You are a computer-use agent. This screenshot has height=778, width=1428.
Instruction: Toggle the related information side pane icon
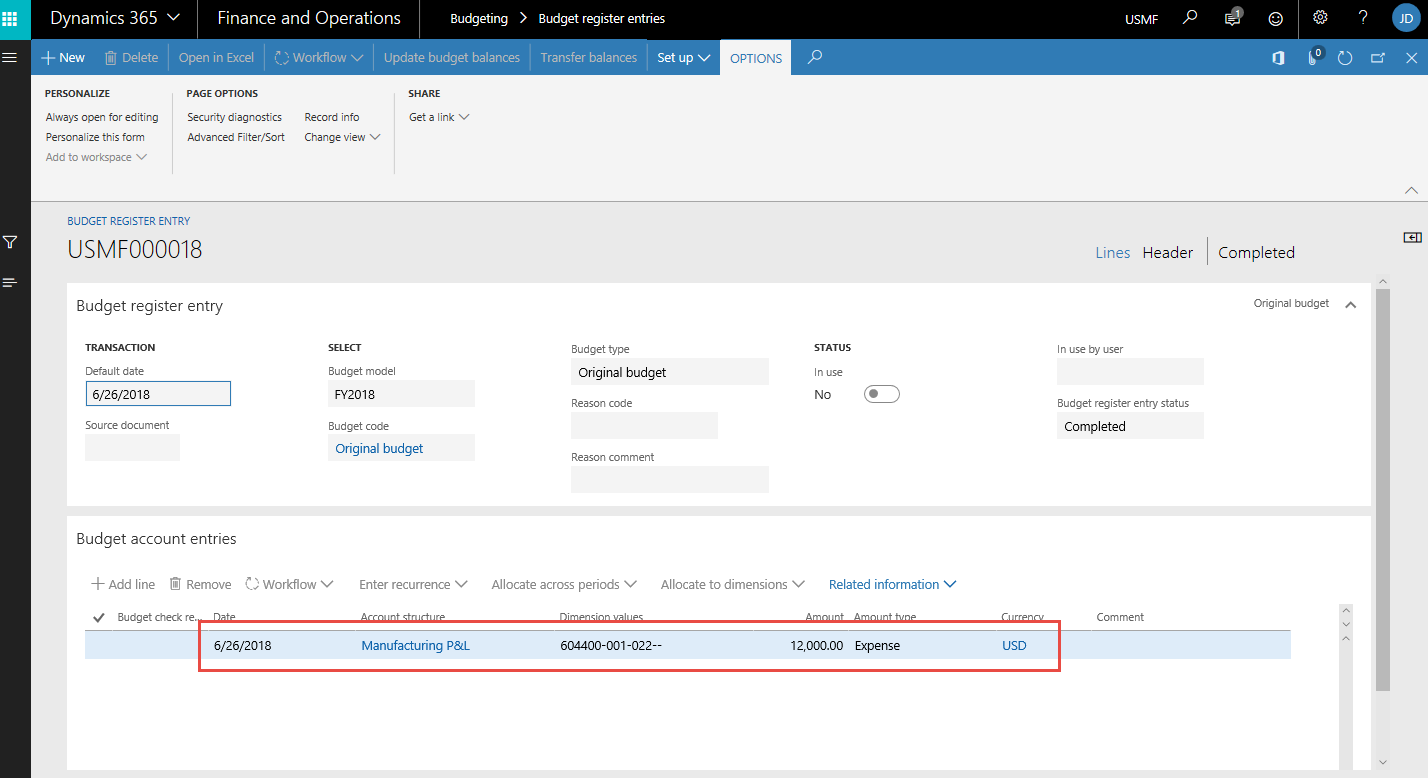pos(1412,237)
